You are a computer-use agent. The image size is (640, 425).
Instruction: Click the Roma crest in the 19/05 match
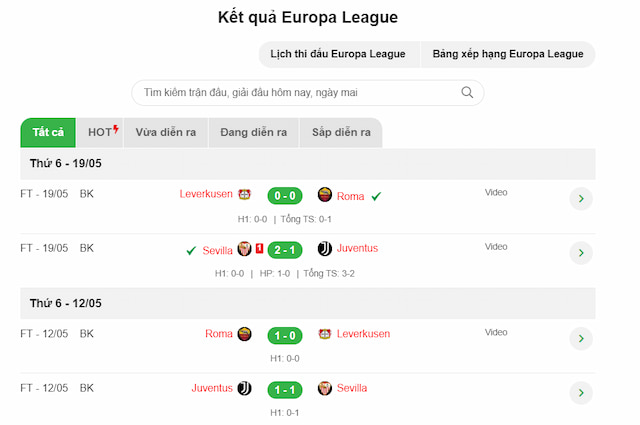tap(324, 195)
